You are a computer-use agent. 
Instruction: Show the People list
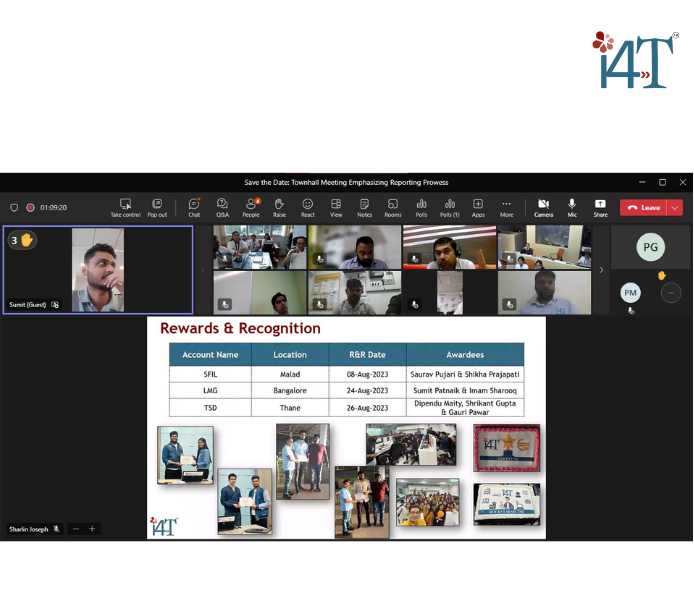pyautogui.click(x=251, y=208)
